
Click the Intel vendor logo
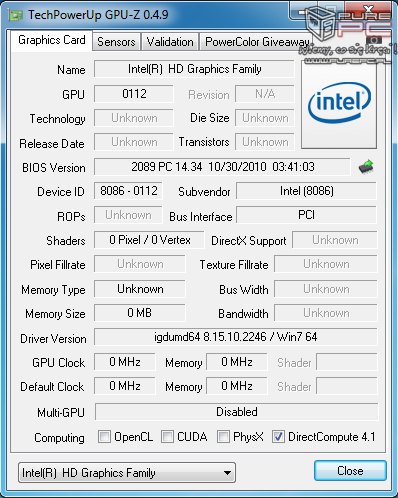[339, 104]
